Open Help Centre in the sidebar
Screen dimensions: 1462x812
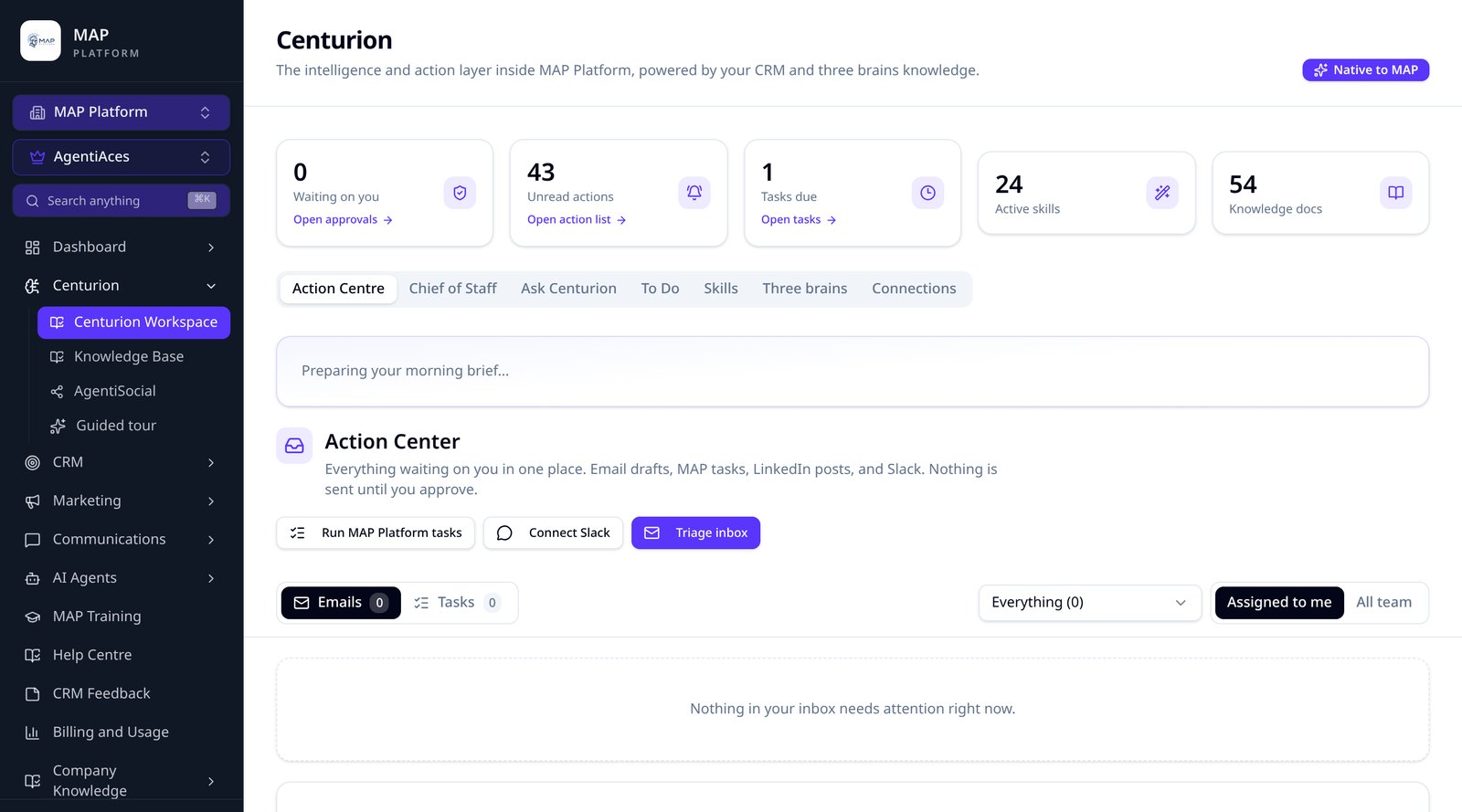coord(122,655)
